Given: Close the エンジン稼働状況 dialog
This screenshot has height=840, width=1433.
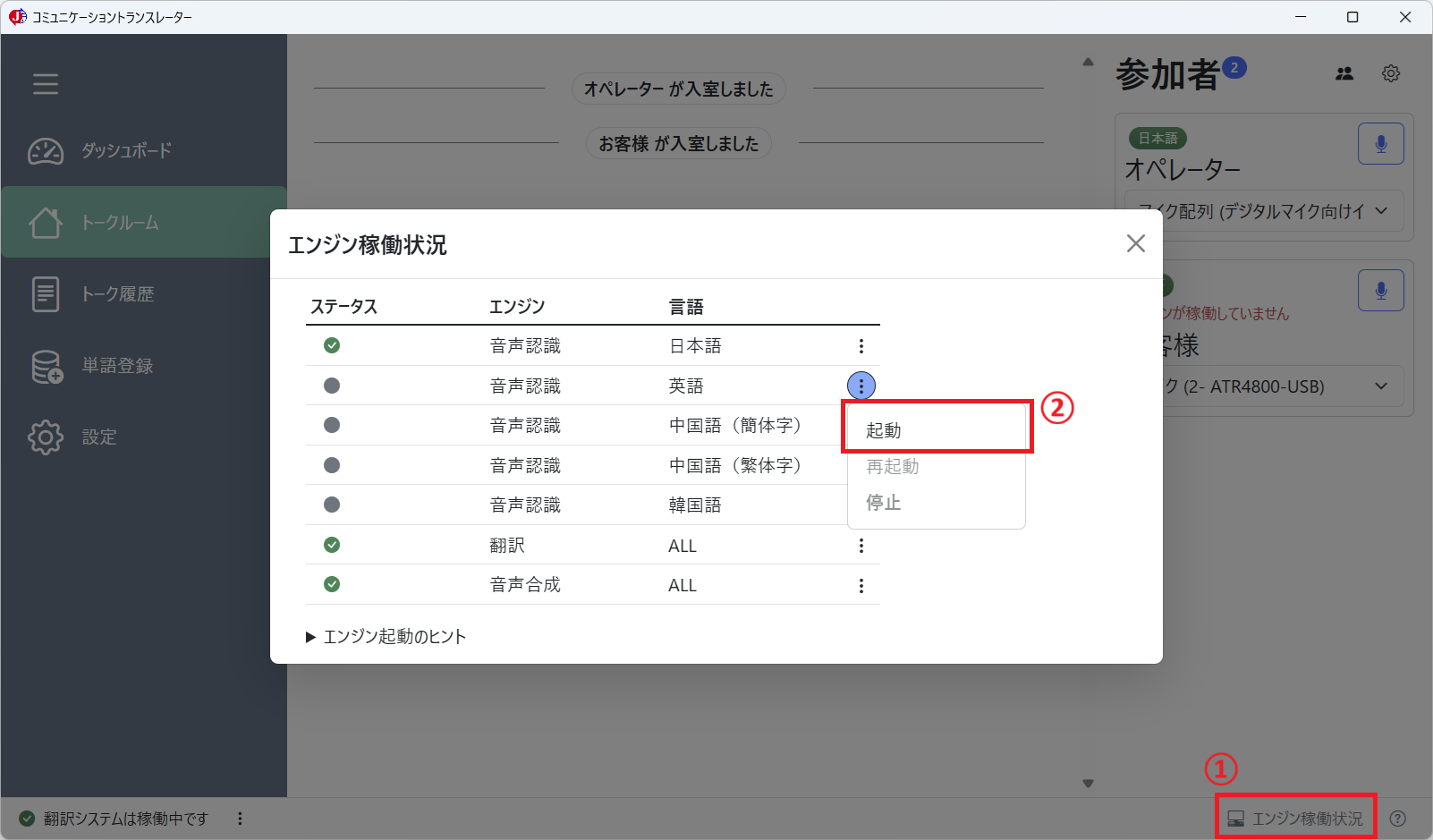Looking at the screenshot, I should coord(1135,242).
